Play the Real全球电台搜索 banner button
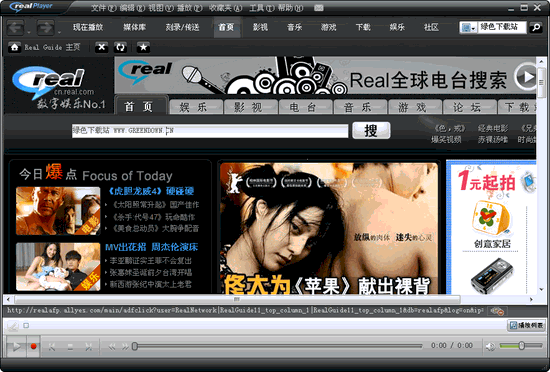The image size is (550, 372). coord(525,76)
